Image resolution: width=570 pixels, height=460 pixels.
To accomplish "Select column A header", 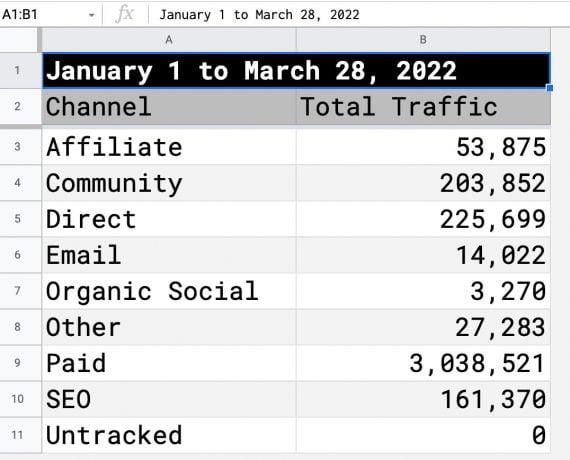I will (169, 40).
